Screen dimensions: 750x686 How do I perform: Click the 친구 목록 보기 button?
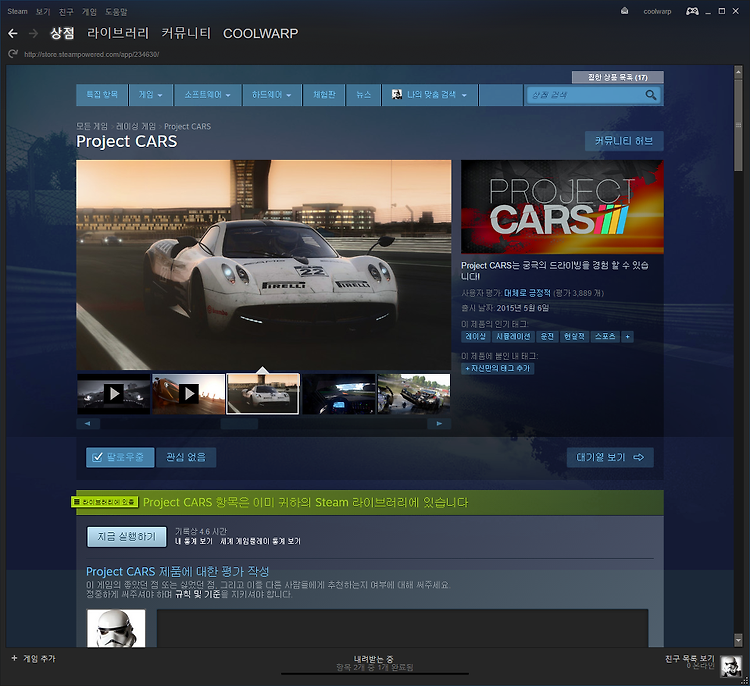pyautogui.click(x=689, y=659)
